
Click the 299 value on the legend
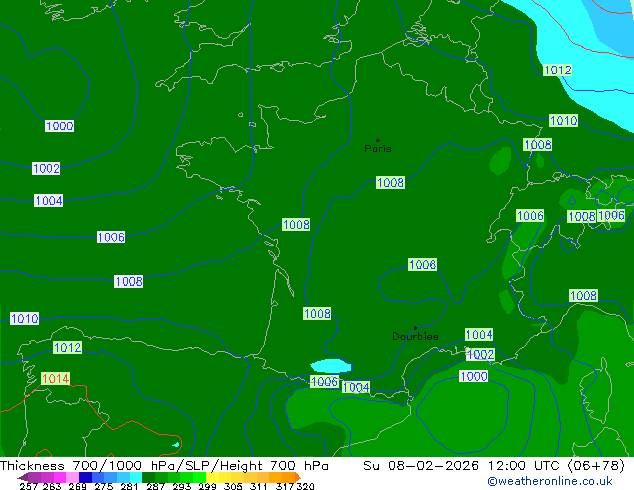[207, 486]
